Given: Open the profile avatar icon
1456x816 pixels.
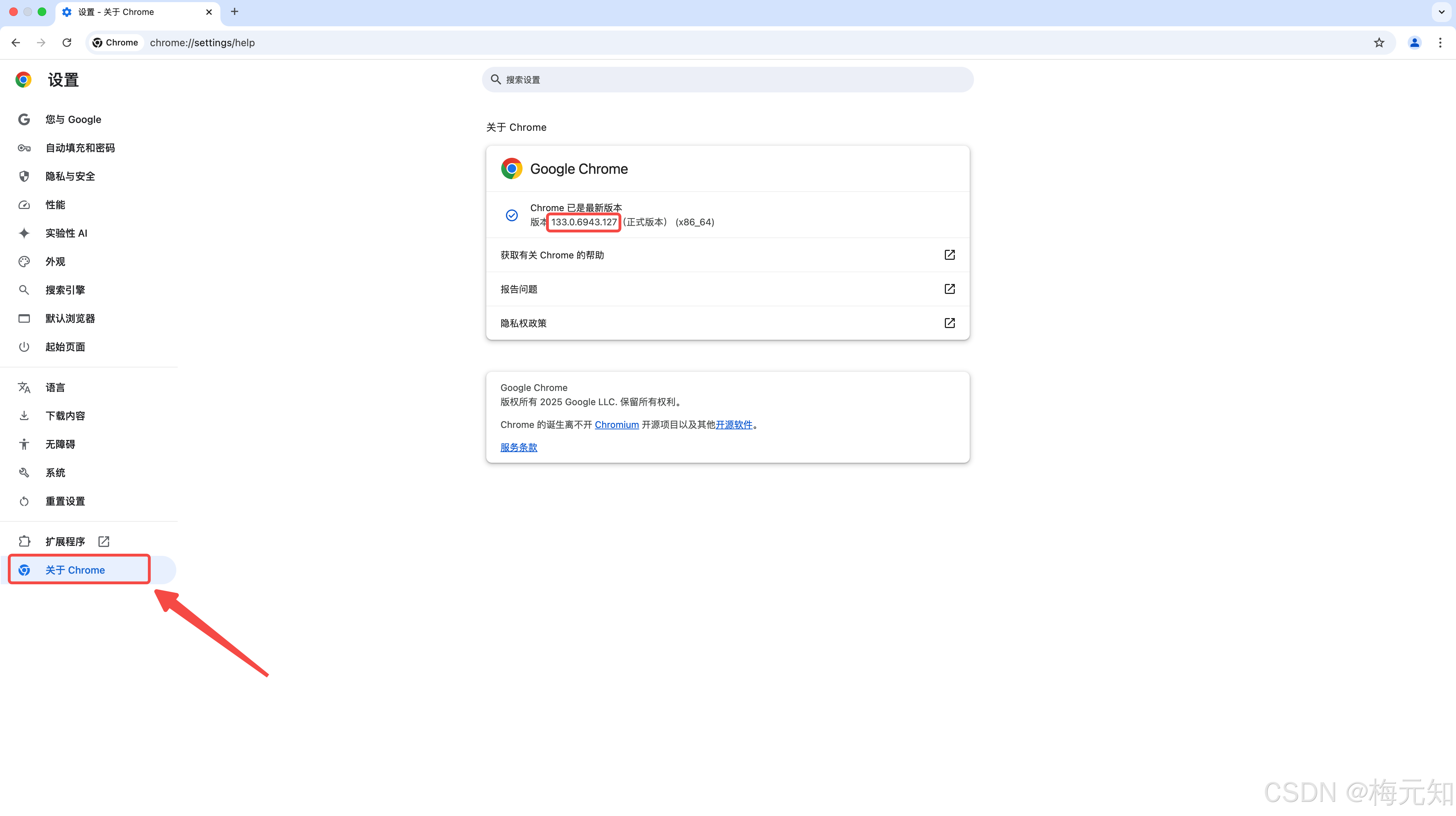Looking at the screenshot, I should point(1414,42).
